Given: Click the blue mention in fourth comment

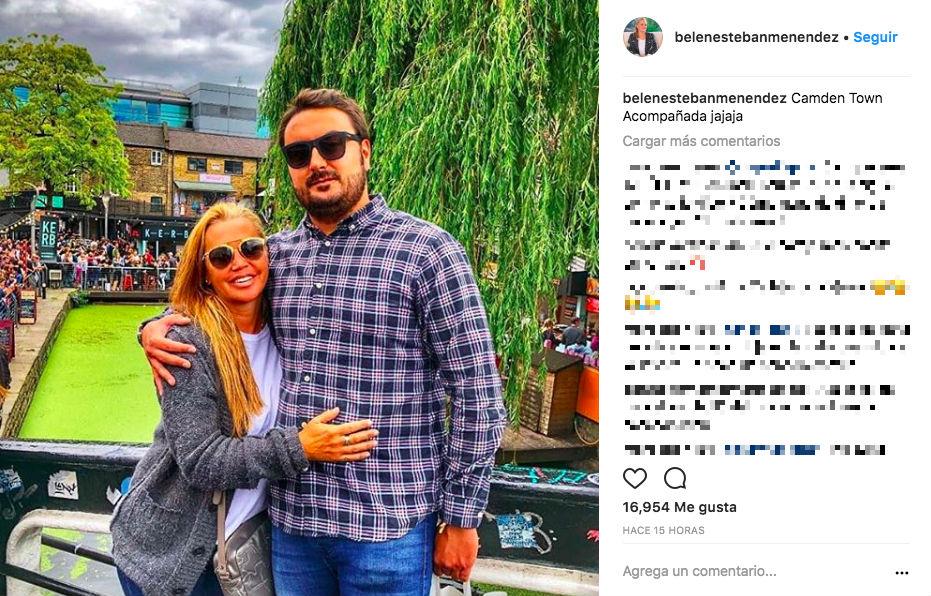Looking at the screenshot, I should pos(757,329).
